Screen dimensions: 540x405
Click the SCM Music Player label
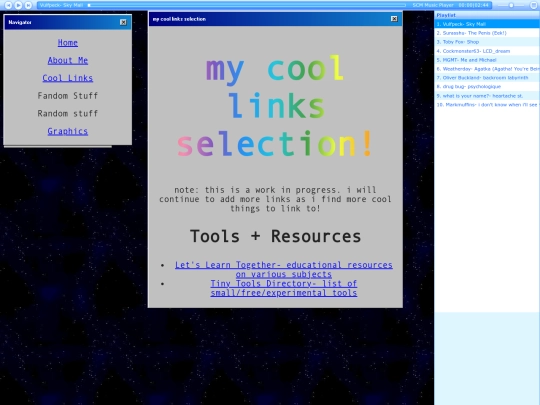point(433,5)
